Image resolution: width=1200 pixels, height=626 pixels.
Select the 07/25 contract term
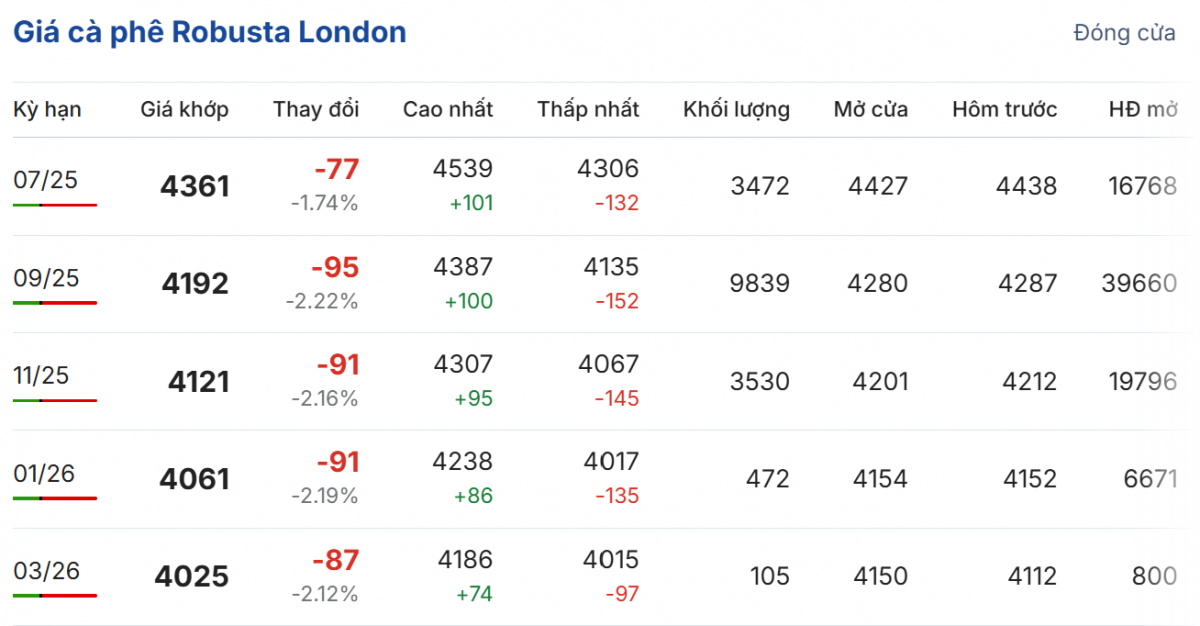(45, 180)
